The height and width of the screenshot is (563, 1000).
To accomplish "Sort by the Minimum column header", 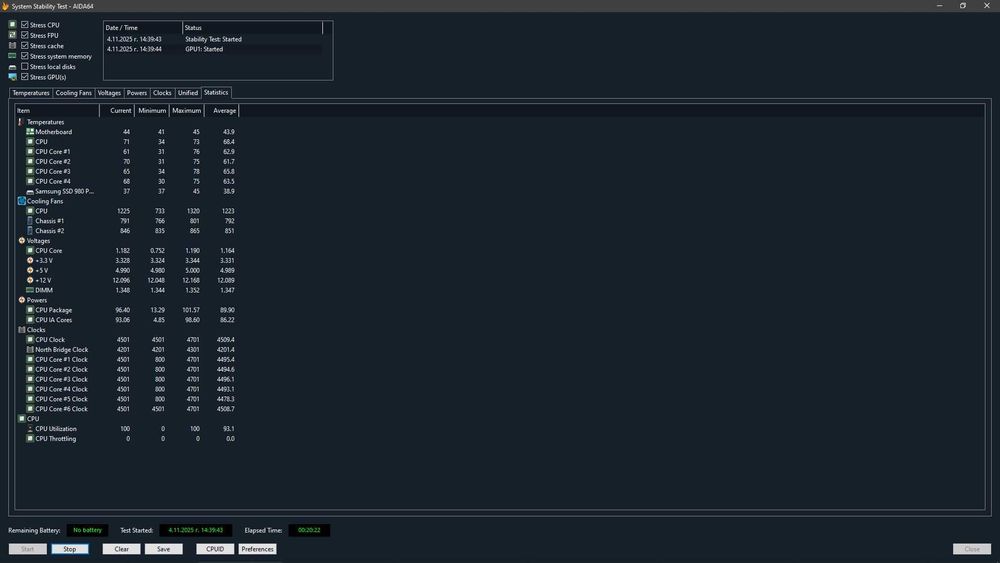I will click(x=152, y=110).
